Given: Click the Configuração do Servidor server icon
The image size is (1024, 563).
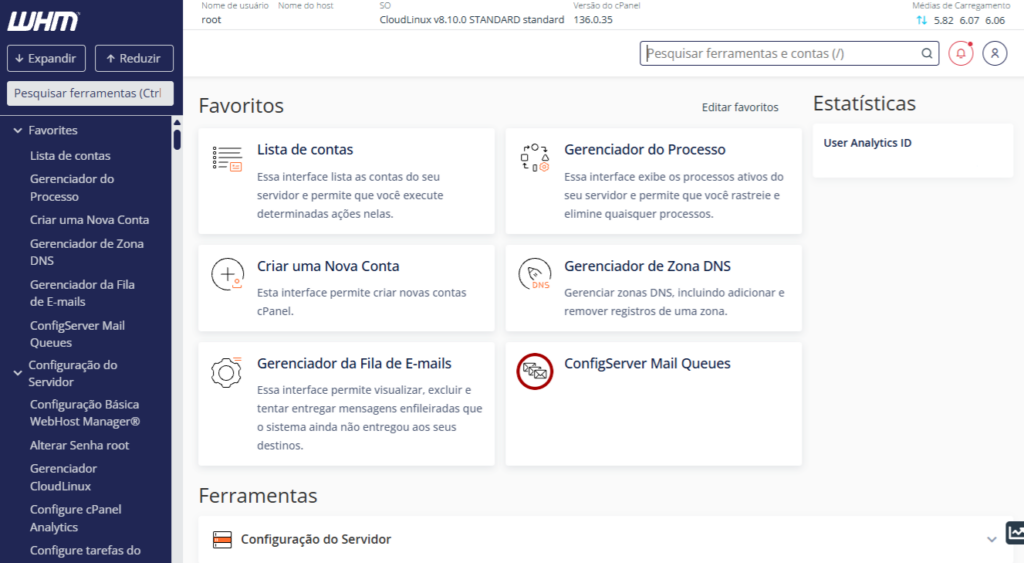Looking at the screenshot, I should (x=222, y=539).
